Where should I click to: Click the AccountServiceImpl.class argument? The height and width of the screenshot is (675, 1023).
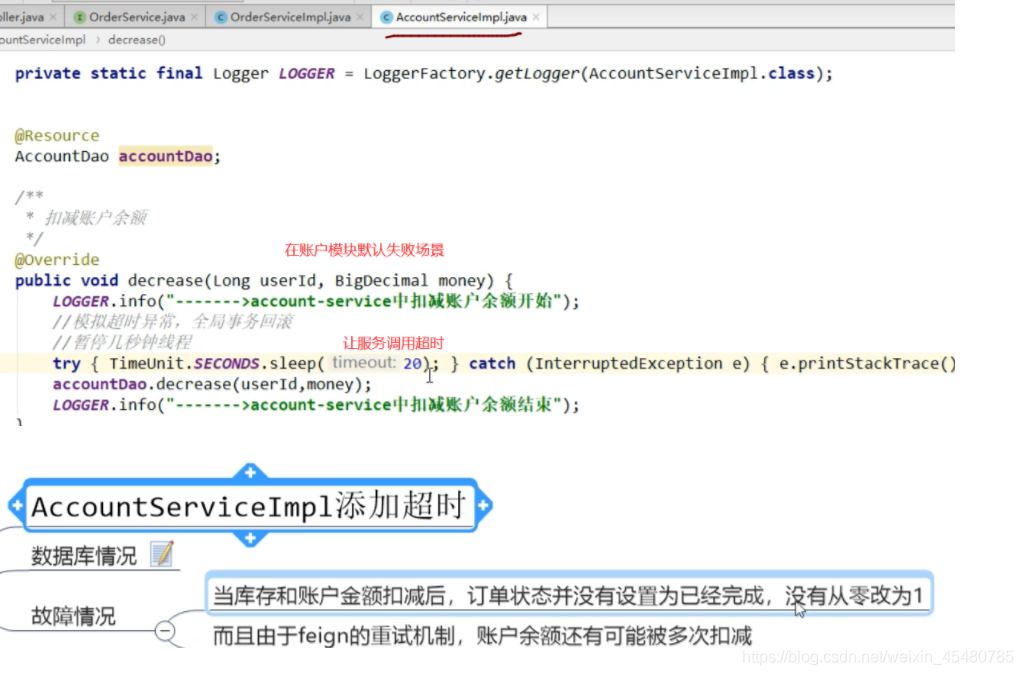point(701,74)
